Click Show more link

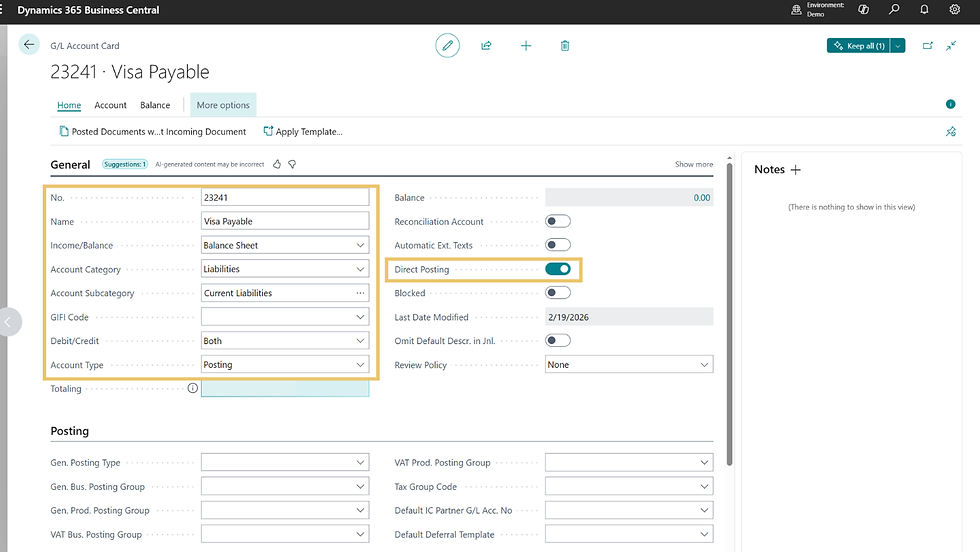tap(694, 164)
